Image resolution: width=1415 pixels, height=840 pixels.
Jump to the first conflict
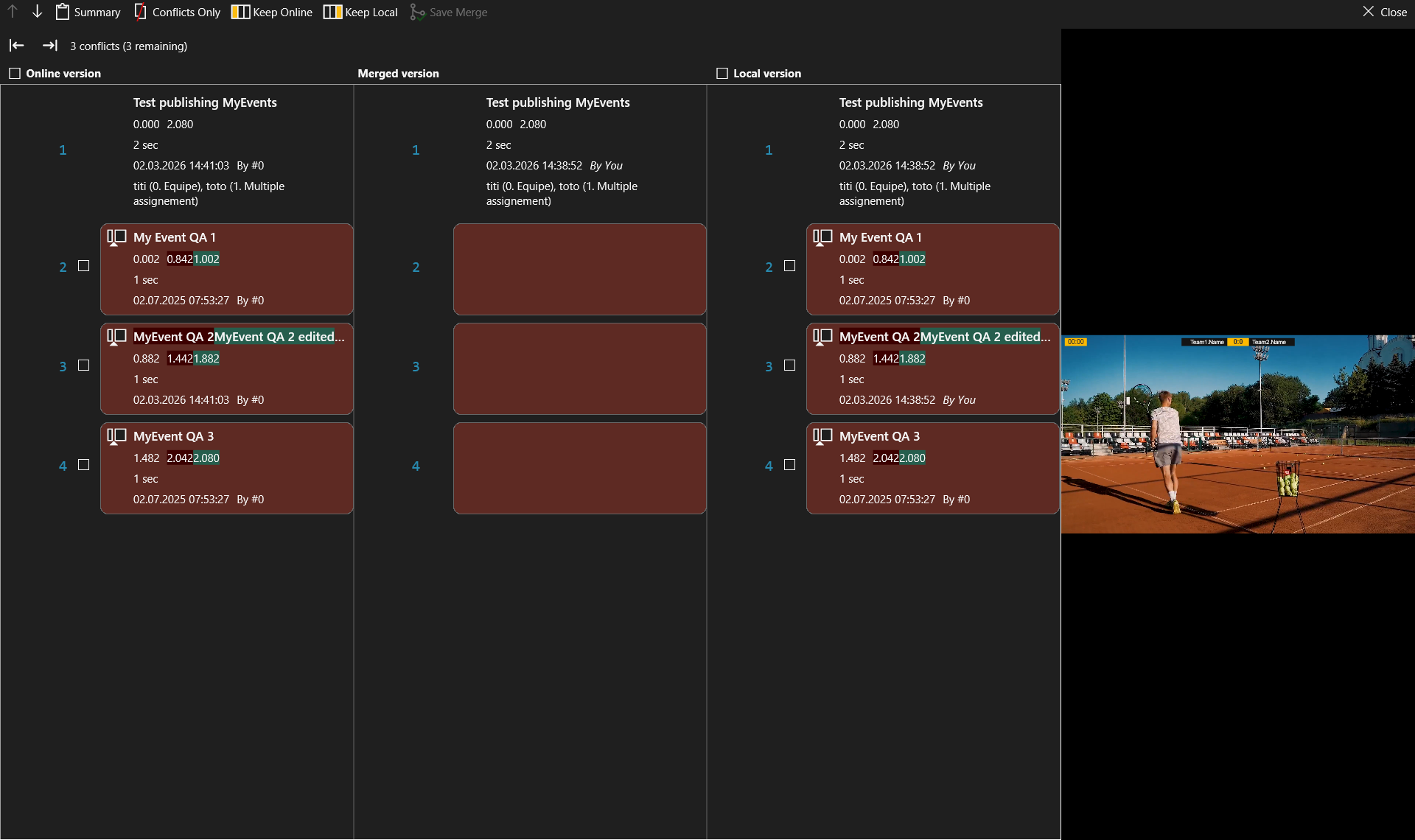tap(17, 46)
